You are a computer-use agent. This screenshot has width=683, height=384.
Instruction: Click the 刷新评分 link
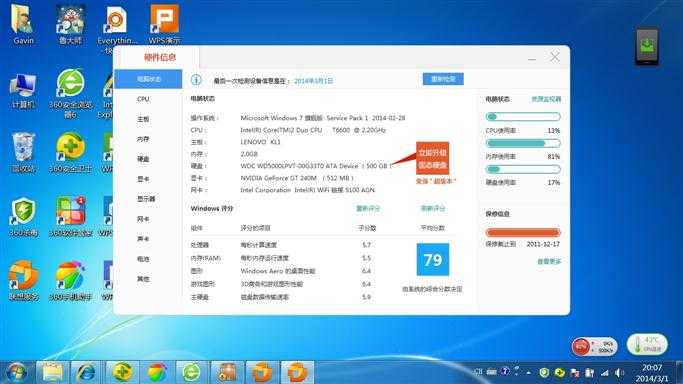click(x=433, y=209)
